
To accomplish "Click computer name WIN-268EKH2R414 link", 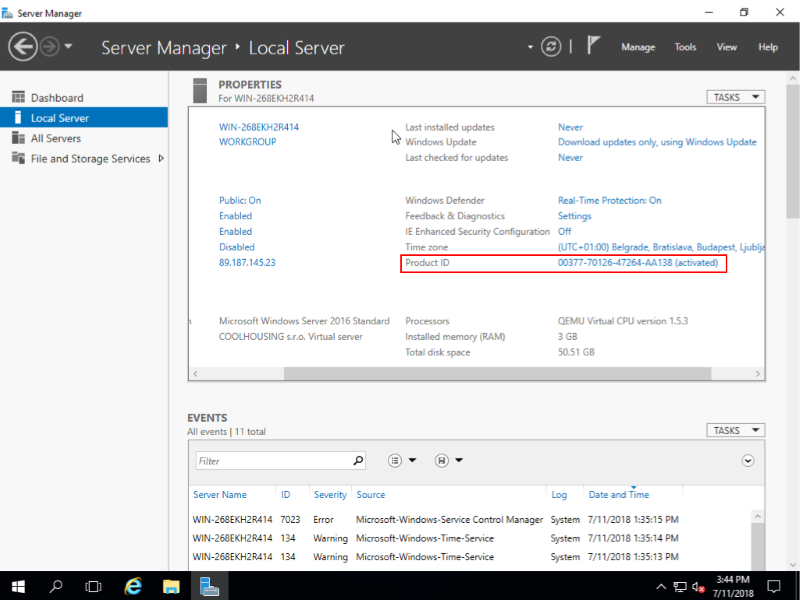I will [259, 127].
